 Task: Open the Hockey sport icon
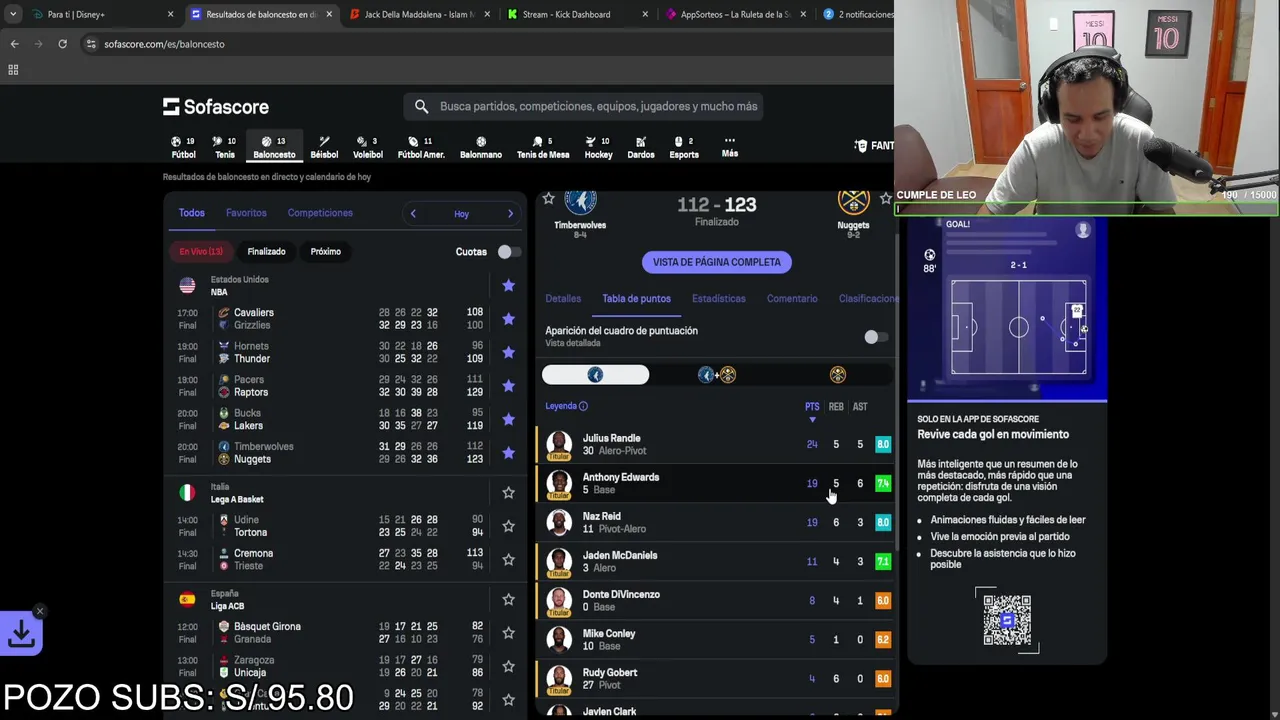click(x=598, y=147)
